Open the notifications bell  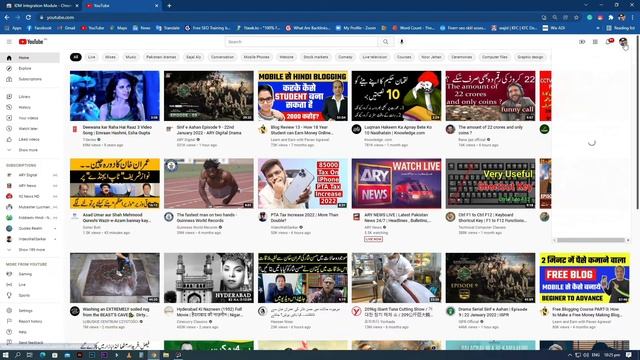coord(609,42)
